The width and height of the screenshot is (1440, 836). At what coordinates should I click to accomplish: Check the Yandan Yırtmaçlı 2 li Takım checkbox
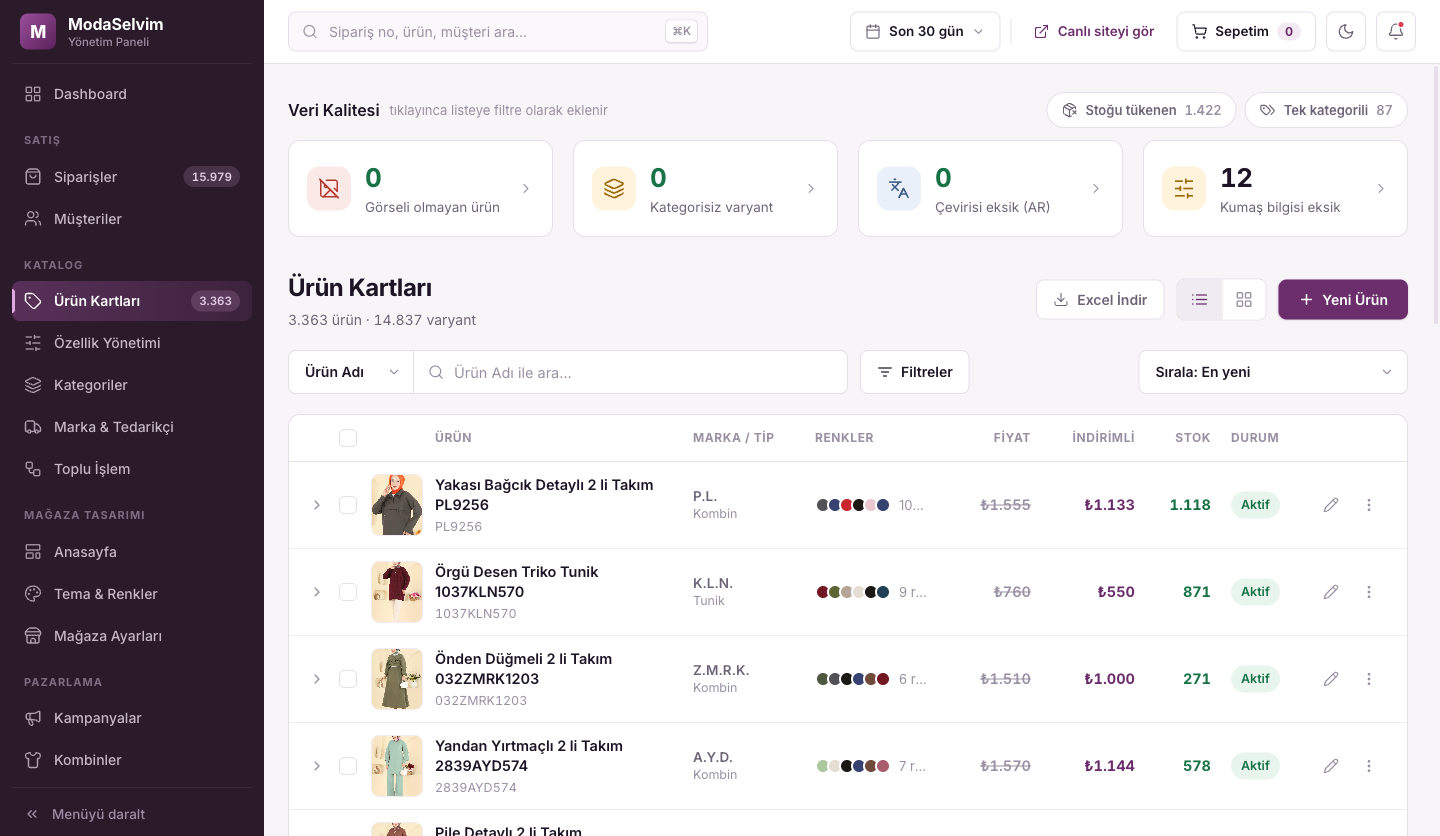[348, 766]
